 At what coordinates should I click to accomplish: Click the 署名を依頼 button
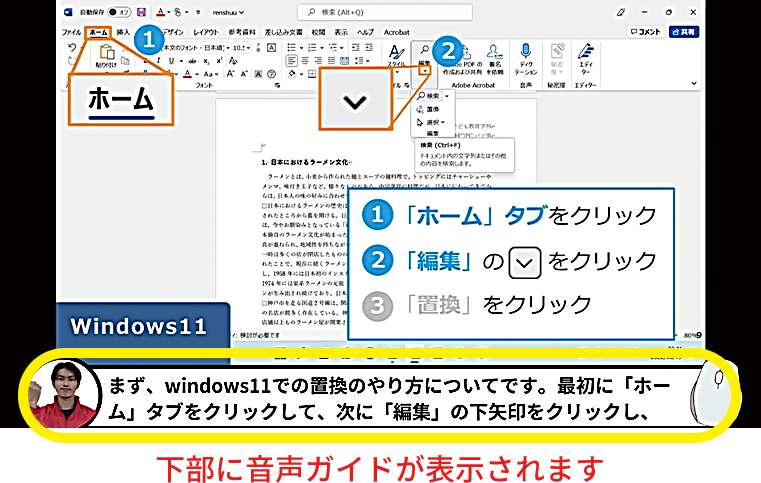(x=495, y=60)
